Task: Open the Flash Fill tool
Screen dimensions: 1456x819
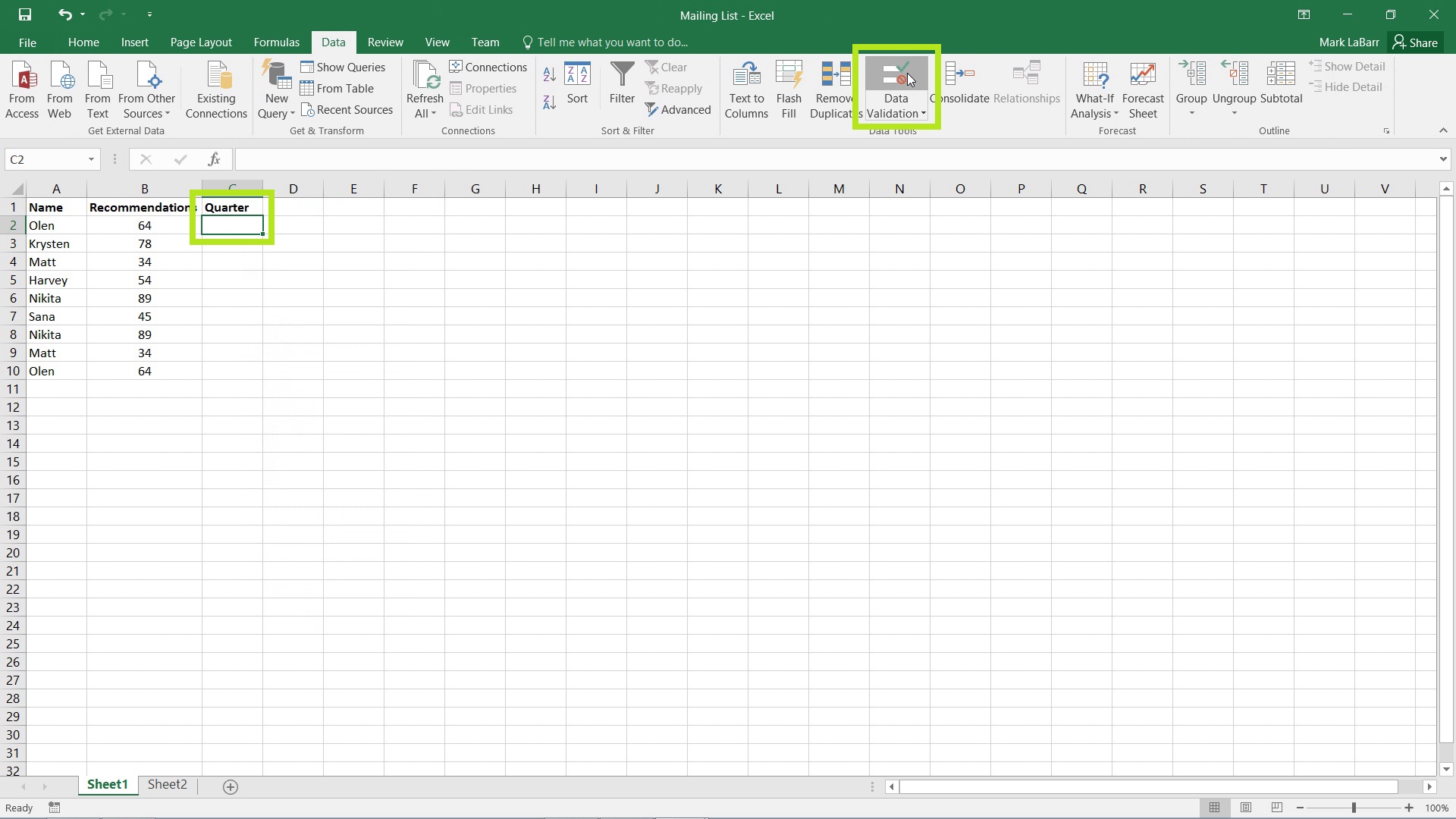Action: click(789, 87)
